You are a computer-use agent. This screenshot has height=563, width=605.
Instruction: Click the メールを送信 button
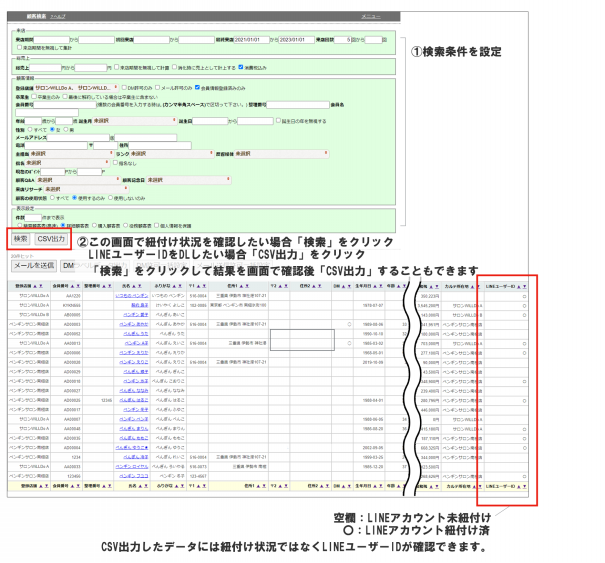coord(34,265)
